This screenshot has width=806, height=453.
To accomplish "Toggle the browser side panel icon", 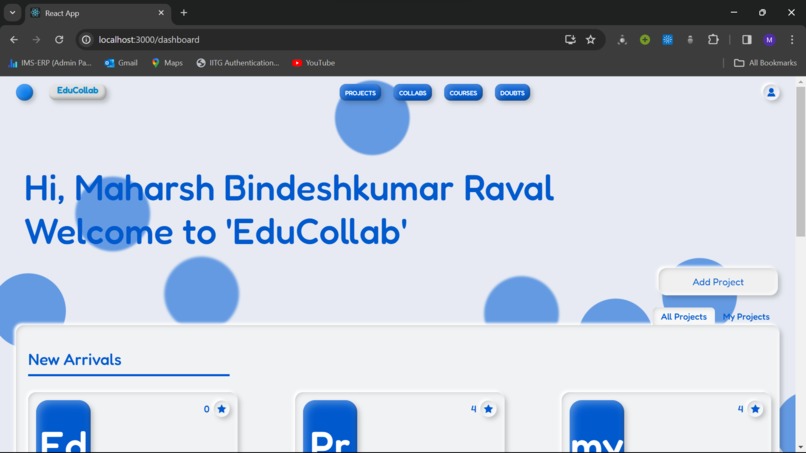I will pos(747,40).
